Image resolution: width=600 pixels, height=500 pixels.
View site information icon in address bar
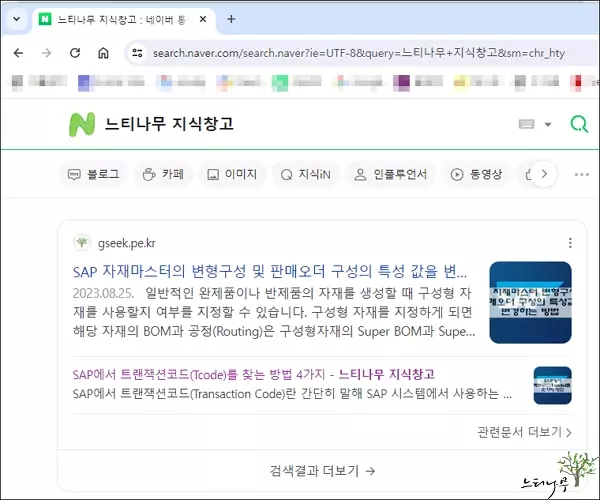137,53
